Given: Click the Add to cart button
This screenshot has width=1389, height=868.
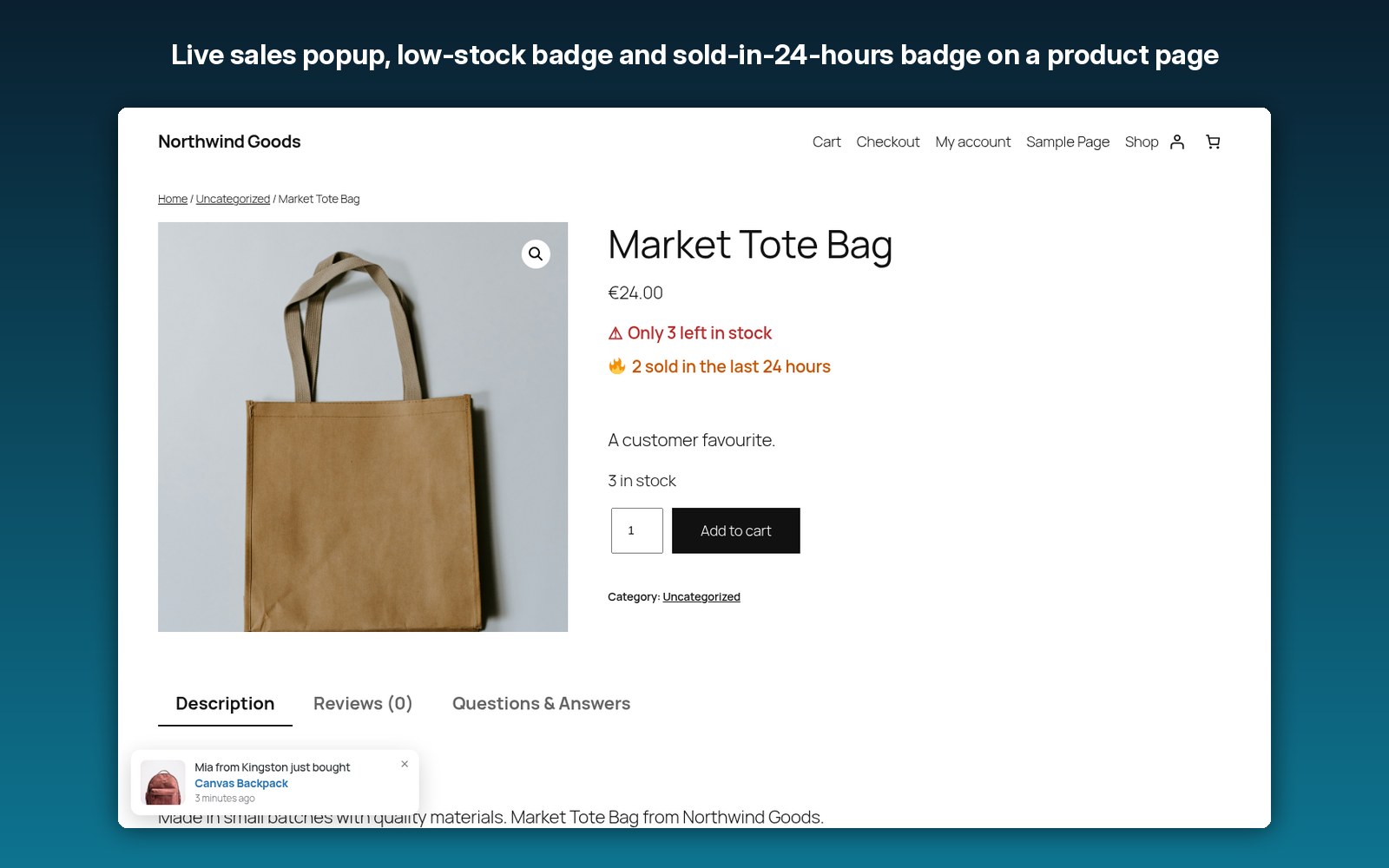Looking at the screenshot, I should (x=736, y=530).
